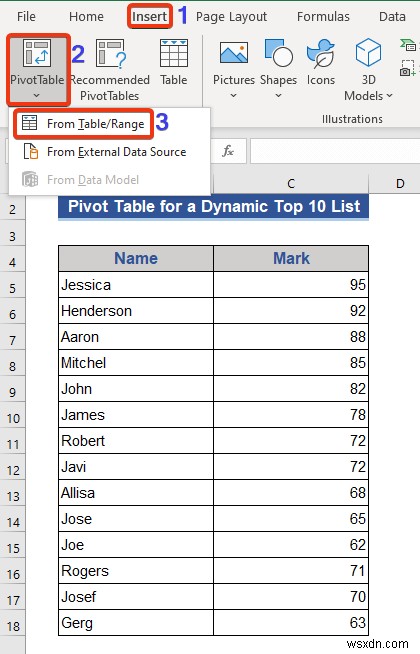Expand the 3D Models dropdown arrow
This screenshot has width=420, height=654.
pyautogui.click(x=390, y=96)
